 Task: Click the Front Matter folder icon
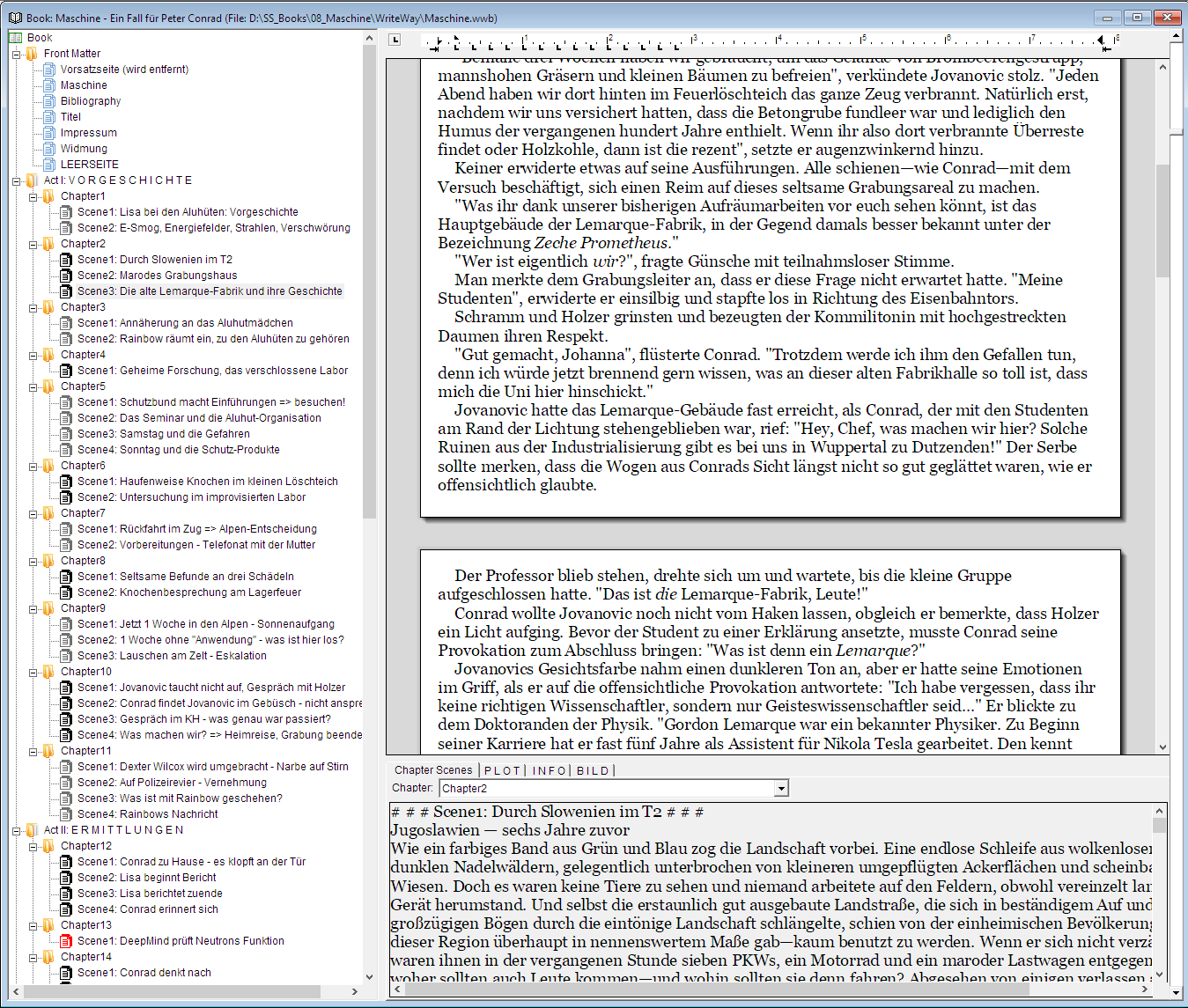[33, 54]
